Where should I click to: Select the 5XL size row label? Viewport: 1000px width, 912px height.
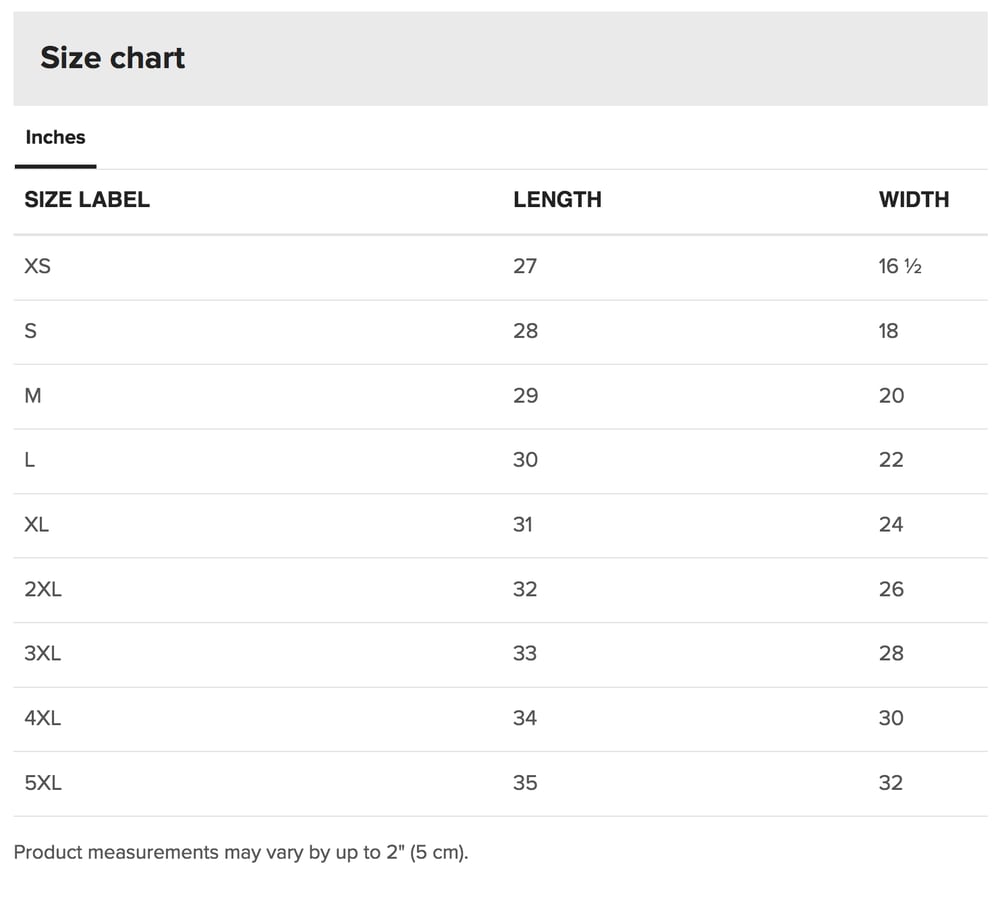pyautogui.click(x=43, y=783)
